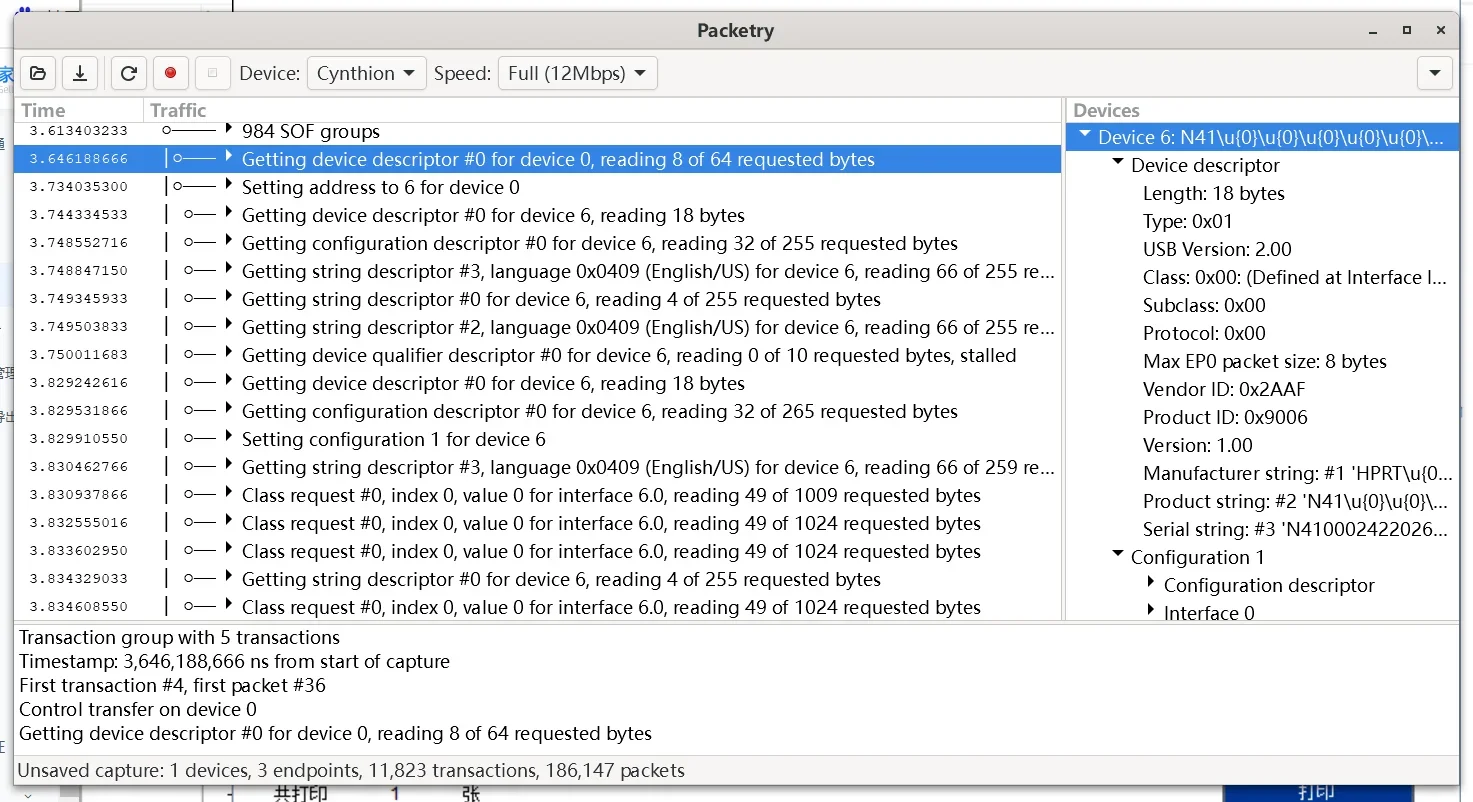Expand the Interface 0 node
Image resolution: width=1473 pixels, height=802 pixels.
[x=1151, y=612]
